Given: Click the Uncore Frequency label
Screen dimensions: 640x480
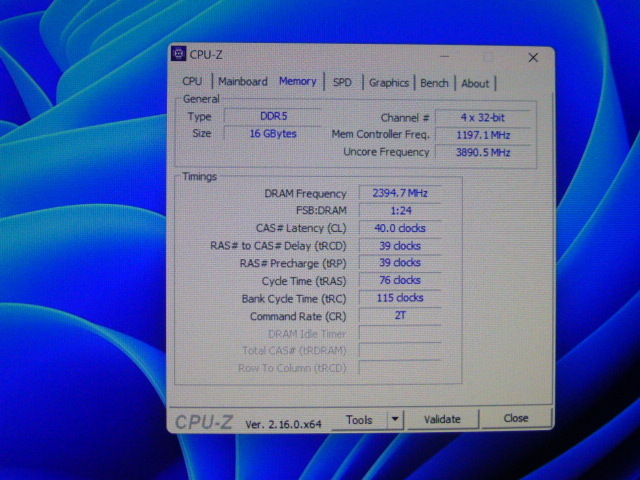Looking at the screenshot, I should 386,152.
